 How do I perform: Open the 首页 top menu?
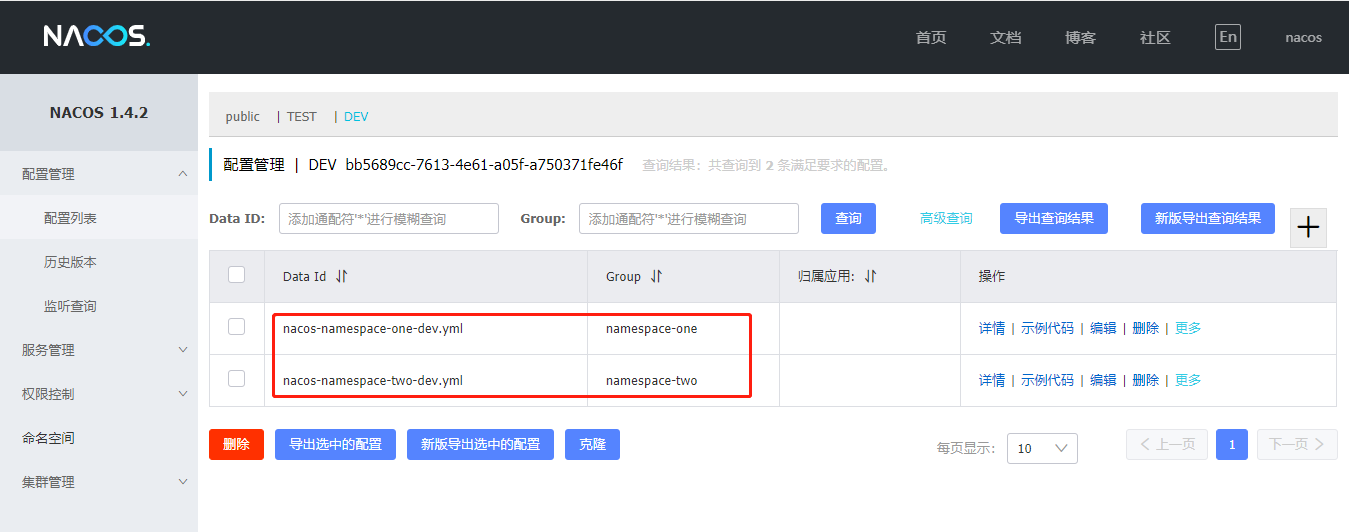931,37
